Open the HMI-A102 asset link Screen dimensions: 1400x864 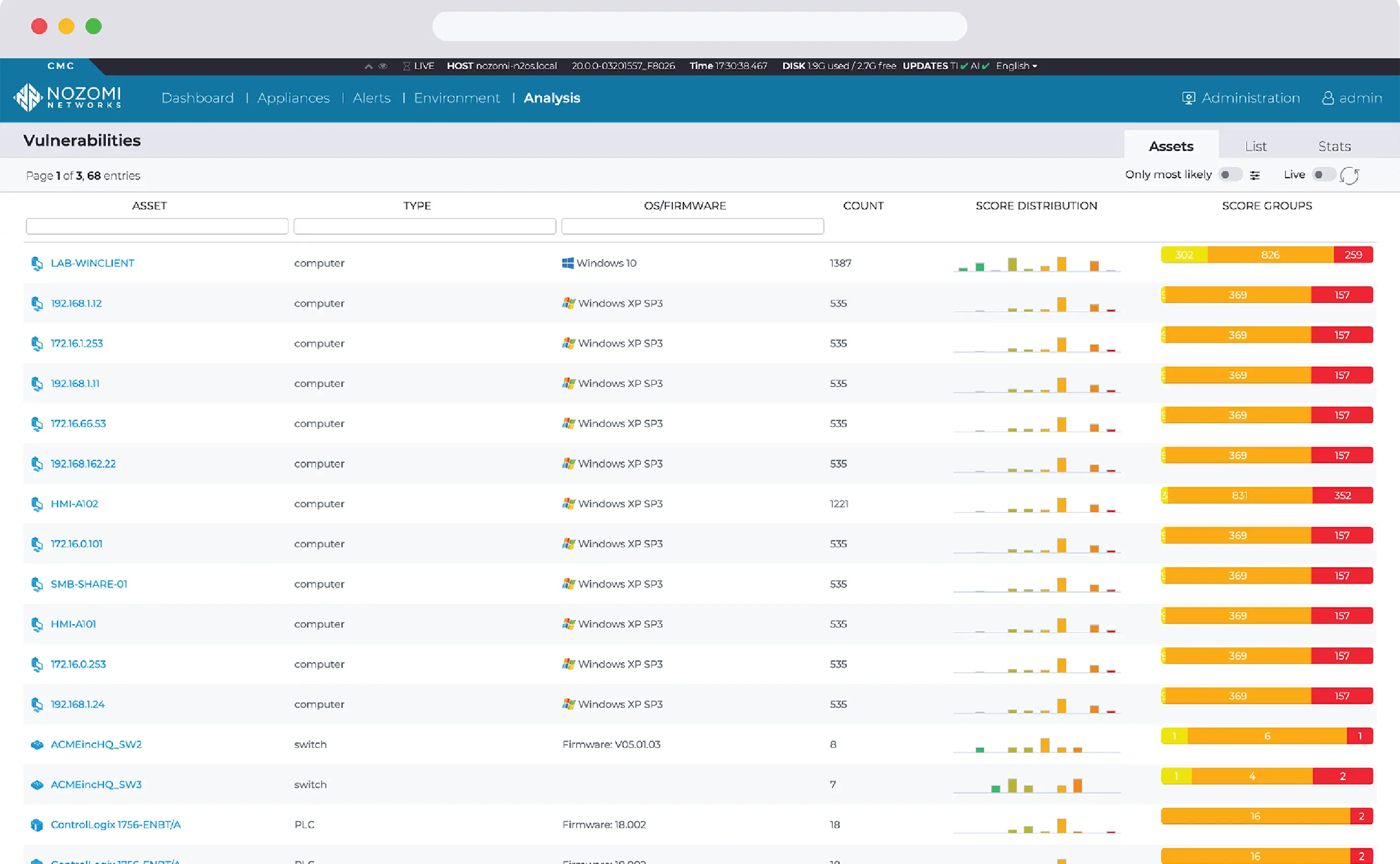coord(74,503)
